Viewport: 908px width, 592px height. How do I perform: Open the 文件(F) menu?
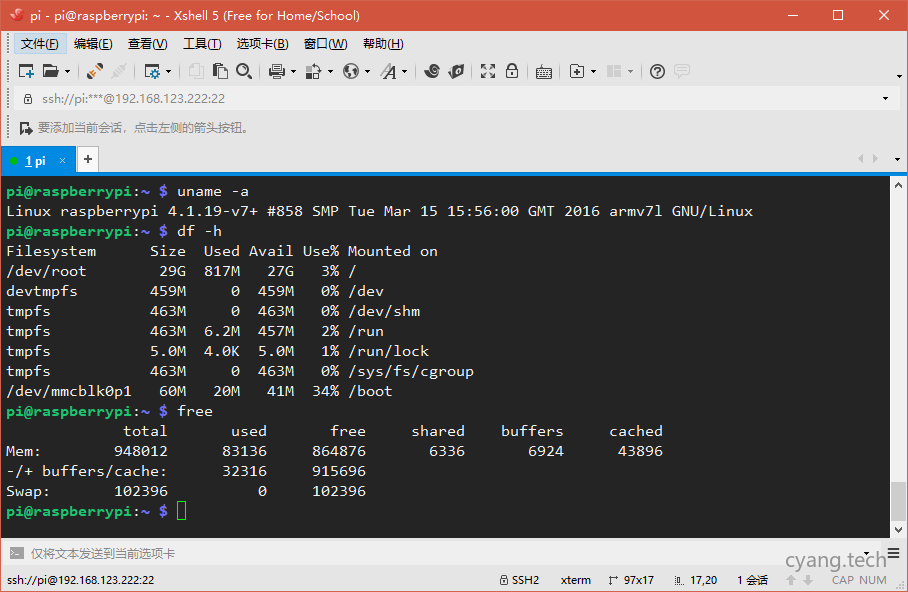[39, 44]
